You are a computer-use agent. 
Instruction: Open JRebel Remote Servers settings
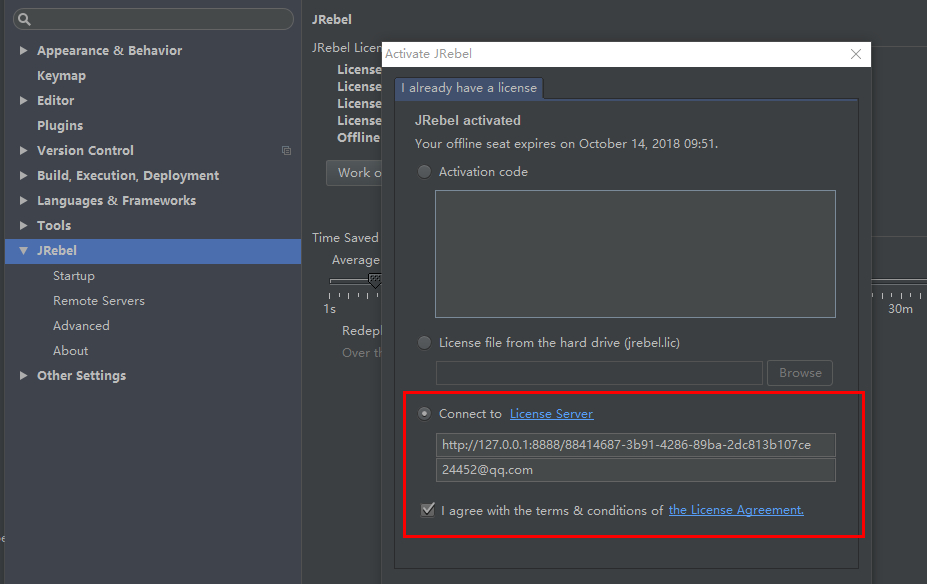(x=99, y=301)
